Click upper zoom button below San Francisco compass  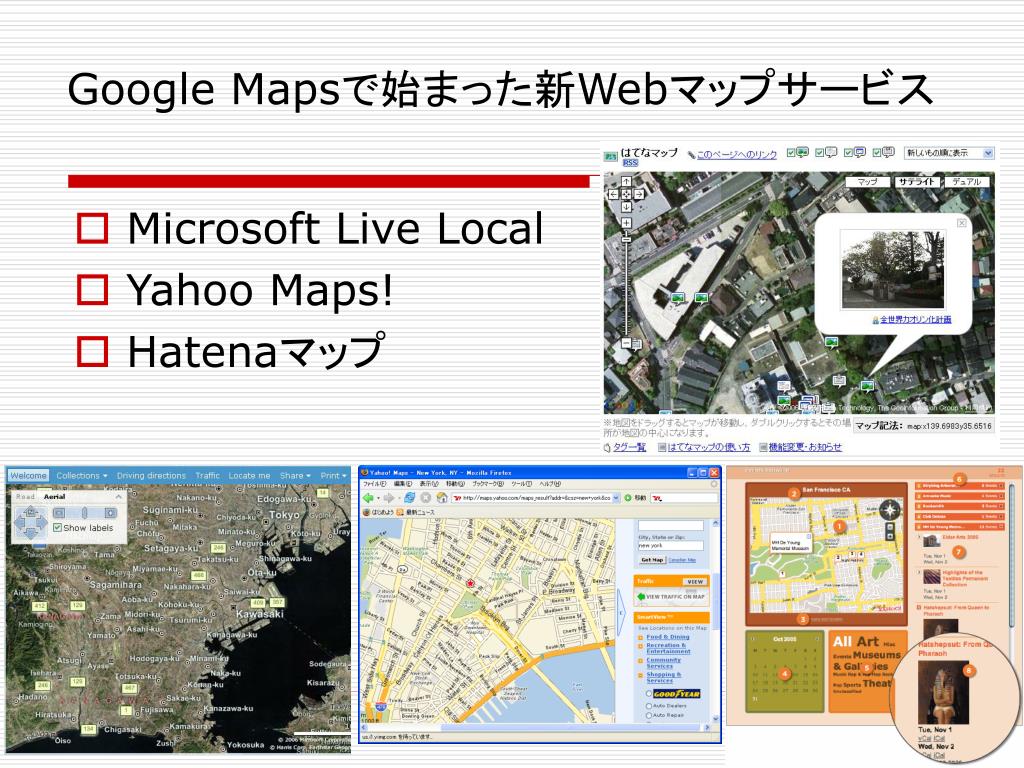889,526
